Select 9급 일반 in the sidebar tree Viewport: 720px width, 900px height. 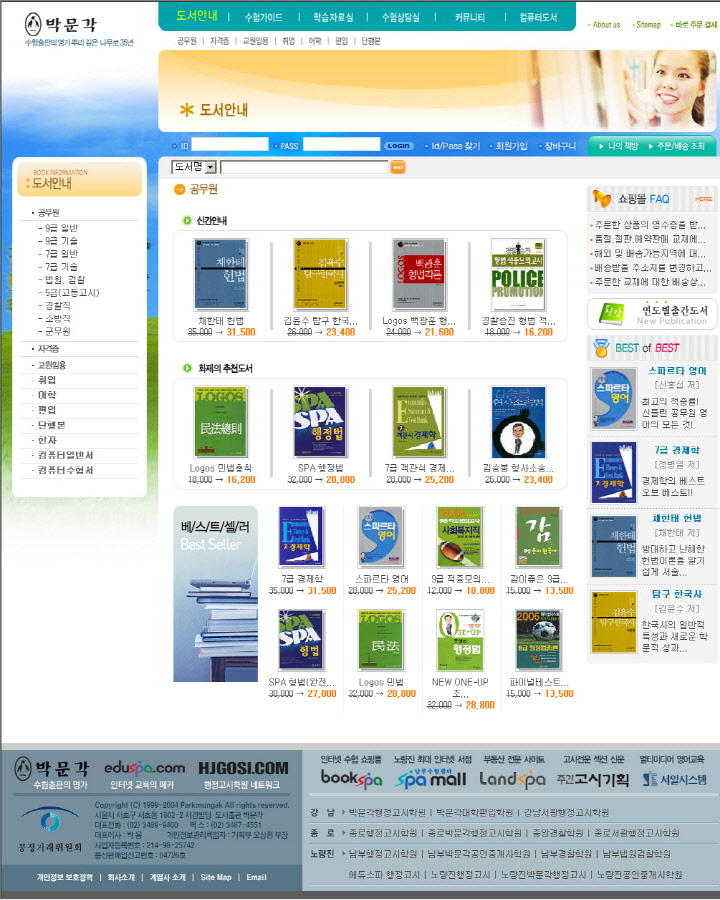[61, 228]
